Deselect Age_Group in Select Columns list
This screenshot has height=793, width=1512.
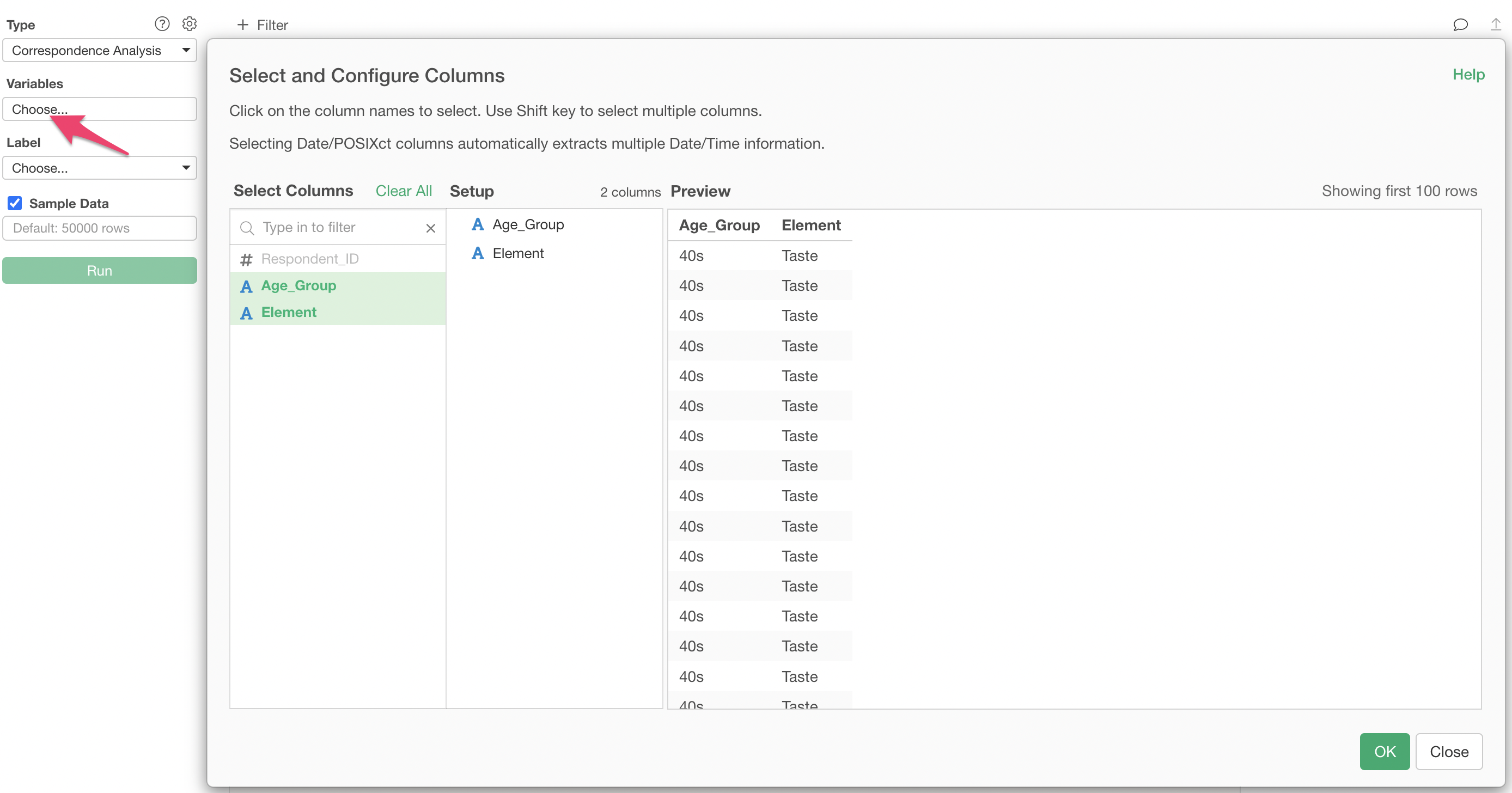(x=298, y=285)
